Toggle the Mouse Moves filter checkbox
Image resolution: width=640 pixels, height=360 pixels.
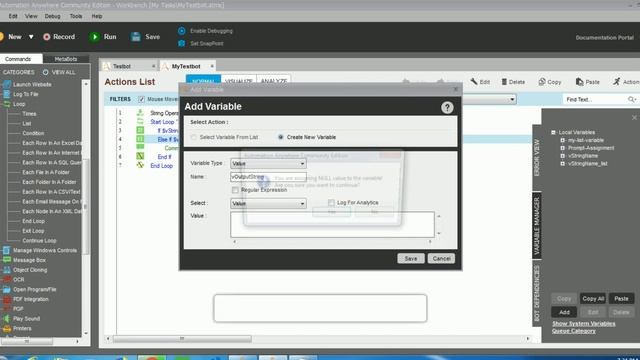click(x=141, y=99)
